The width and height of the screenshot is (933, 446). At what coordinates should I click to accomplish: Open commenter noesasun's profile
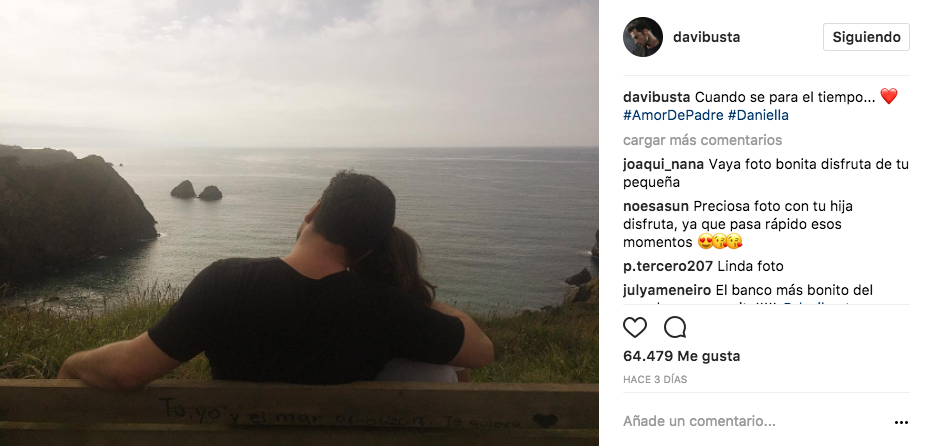coord(656,206)
